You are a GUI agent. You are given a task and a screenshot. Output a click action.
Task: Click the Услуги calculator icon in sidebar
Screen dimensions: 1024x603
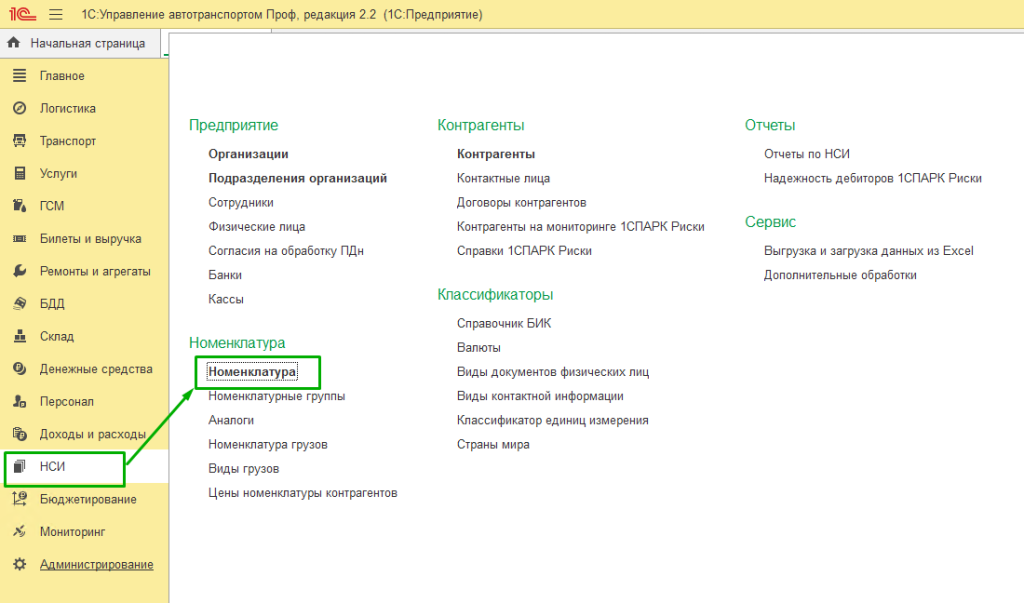tap(19, 173)
